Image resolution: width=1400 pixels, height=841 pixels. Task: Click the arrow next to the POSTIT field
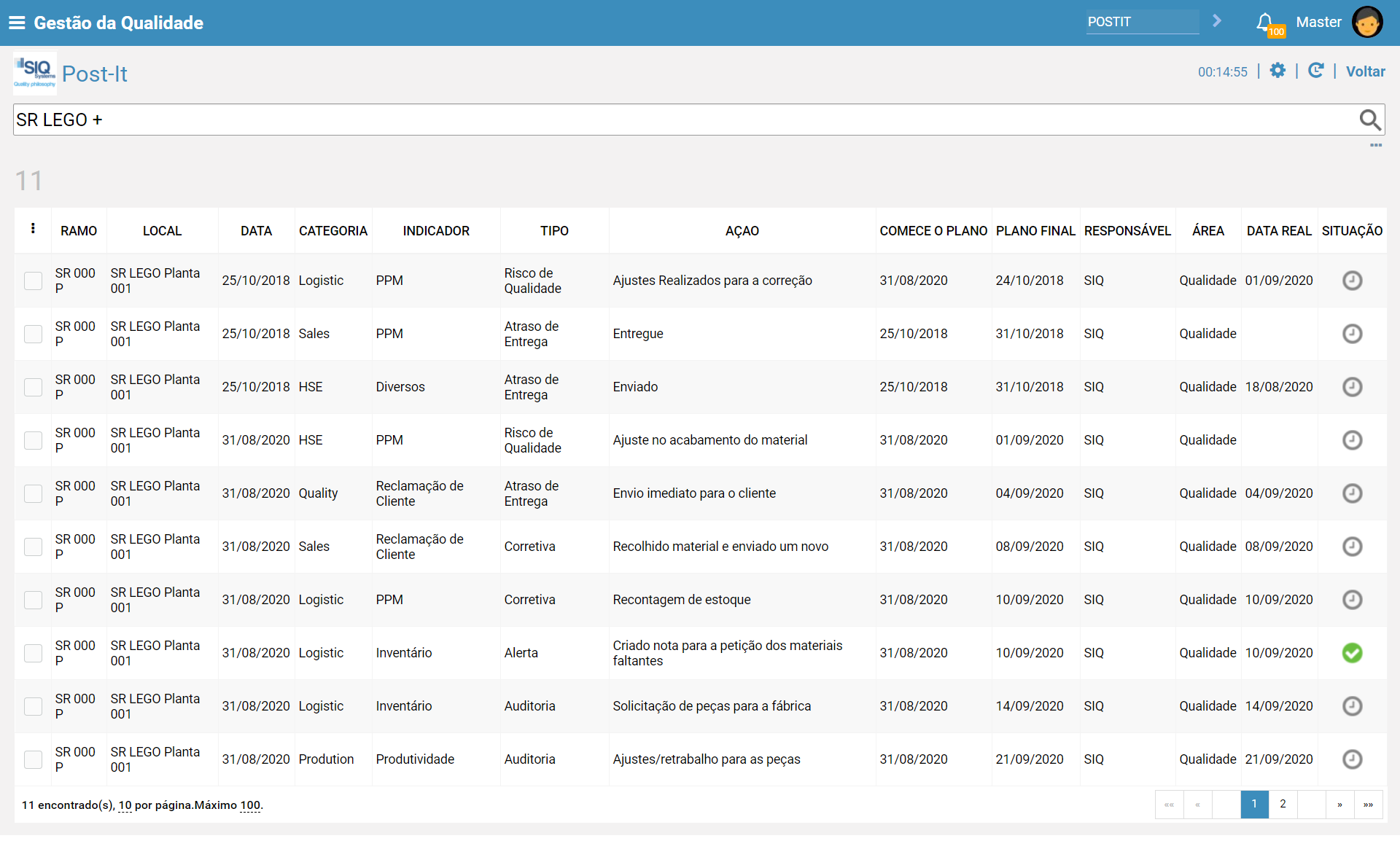[x=1217, y=21]
